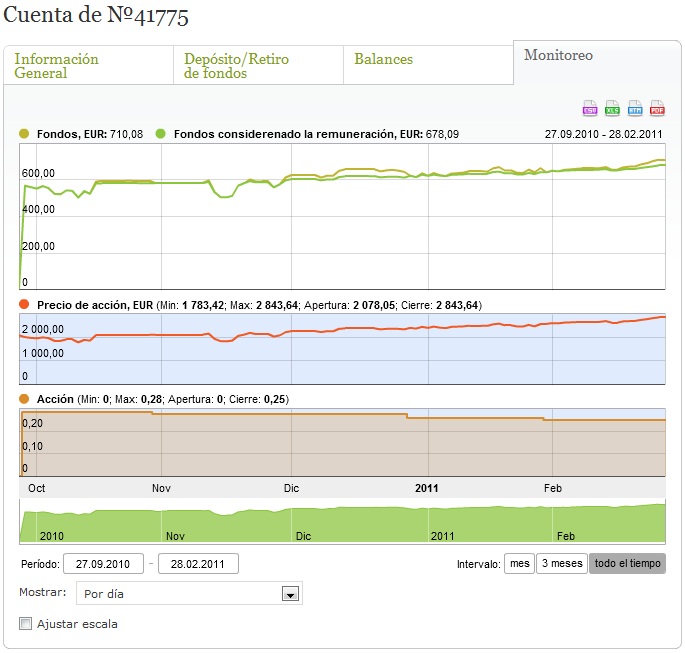Edit the start date 27.09.2010 field
The image size is (685, 653).
coord(103,564)
